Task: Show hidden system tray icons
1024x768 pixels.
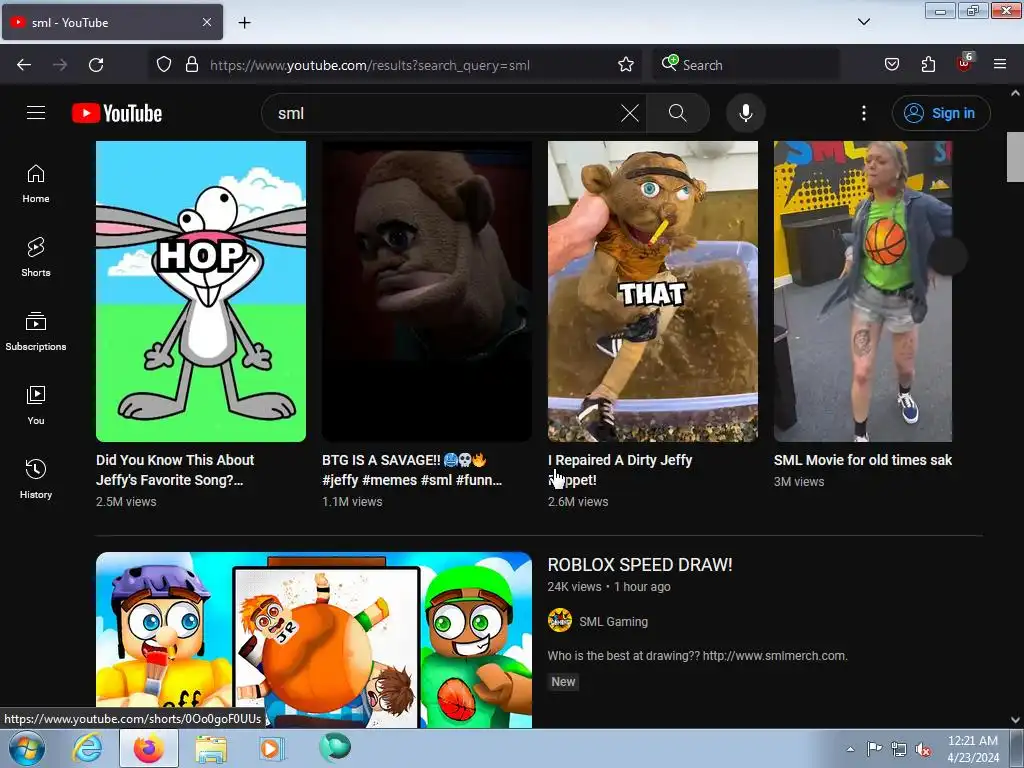Action: [850, 749]
